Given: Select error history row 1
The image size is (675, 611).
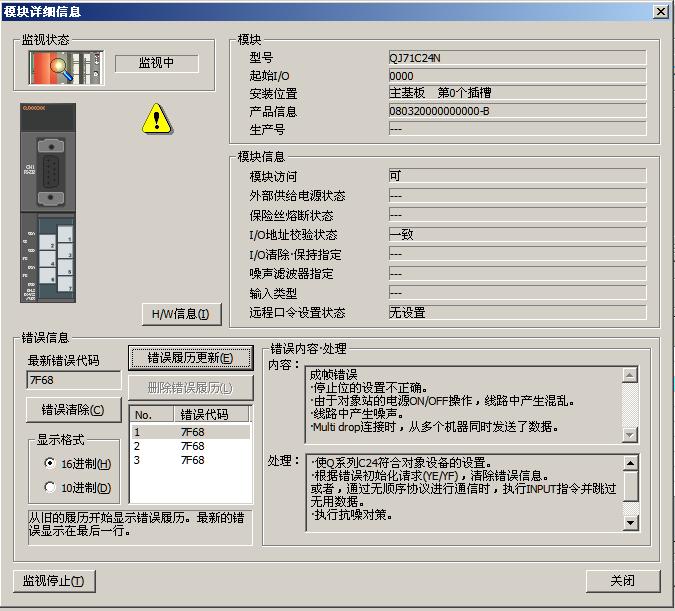Looking at the screenshot, I should 190,432.
